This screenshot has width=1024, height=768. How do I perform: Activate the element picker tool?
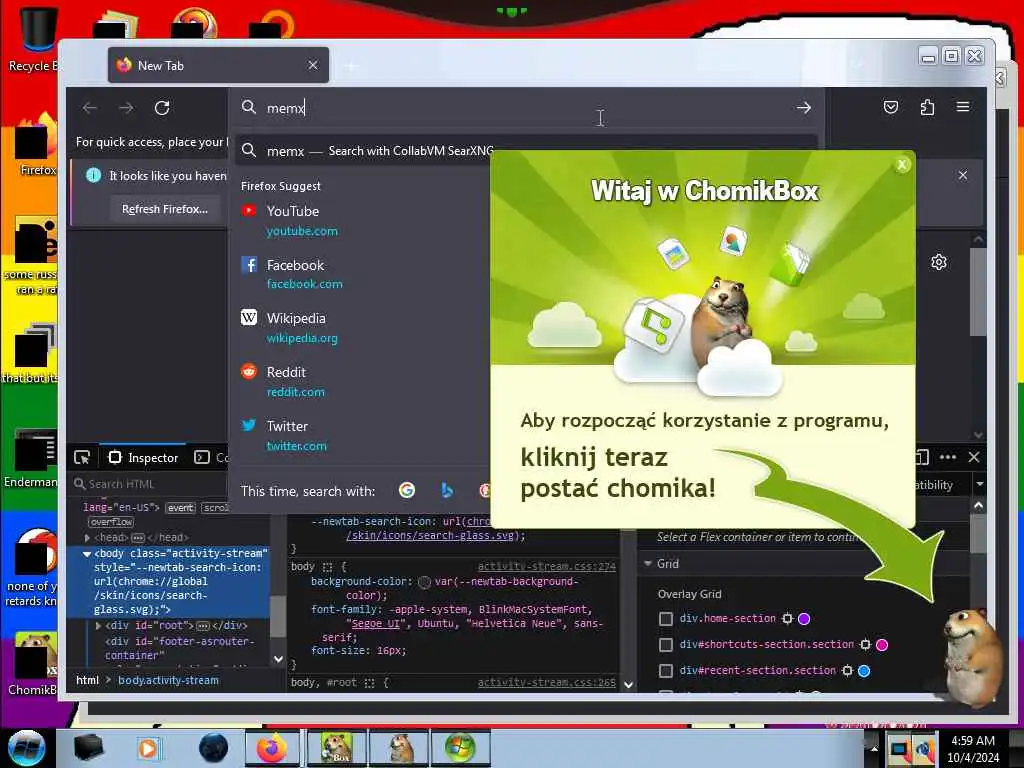pos(82,458)
